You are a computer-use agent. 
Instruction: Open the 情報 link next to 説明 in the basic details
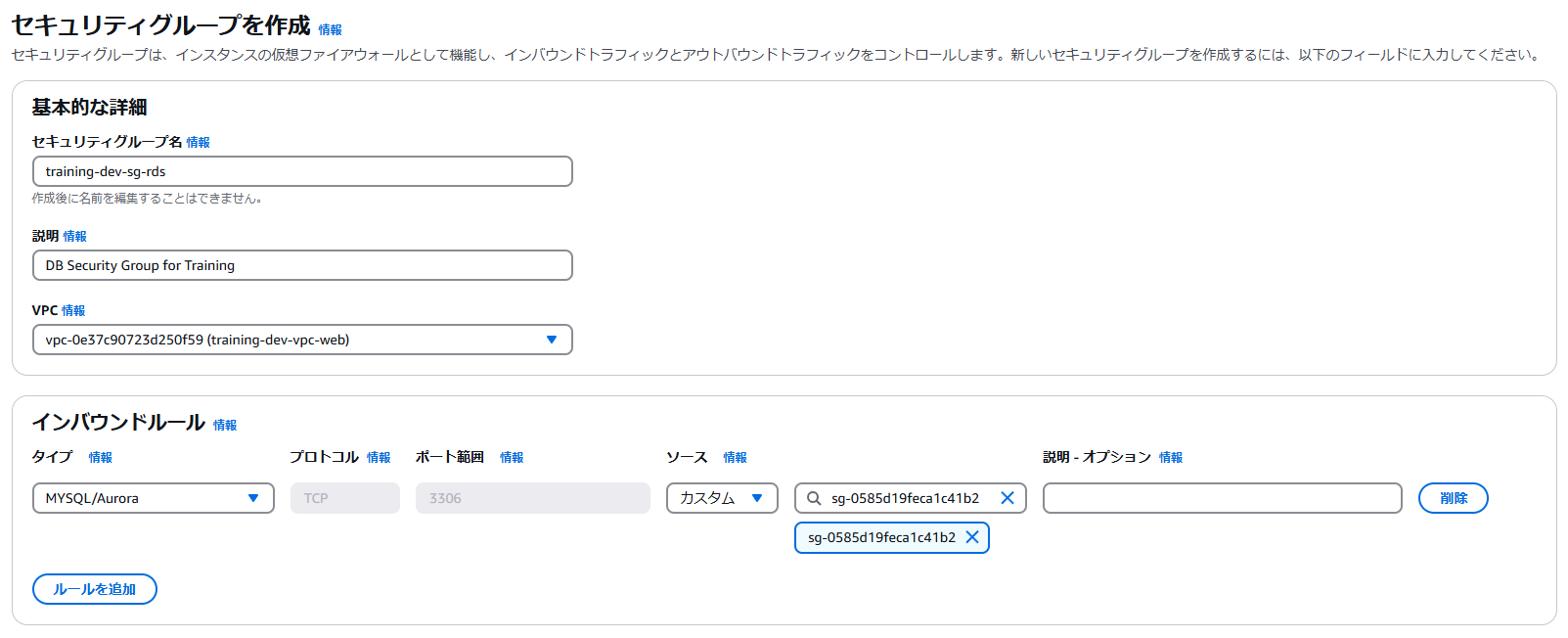75,236
